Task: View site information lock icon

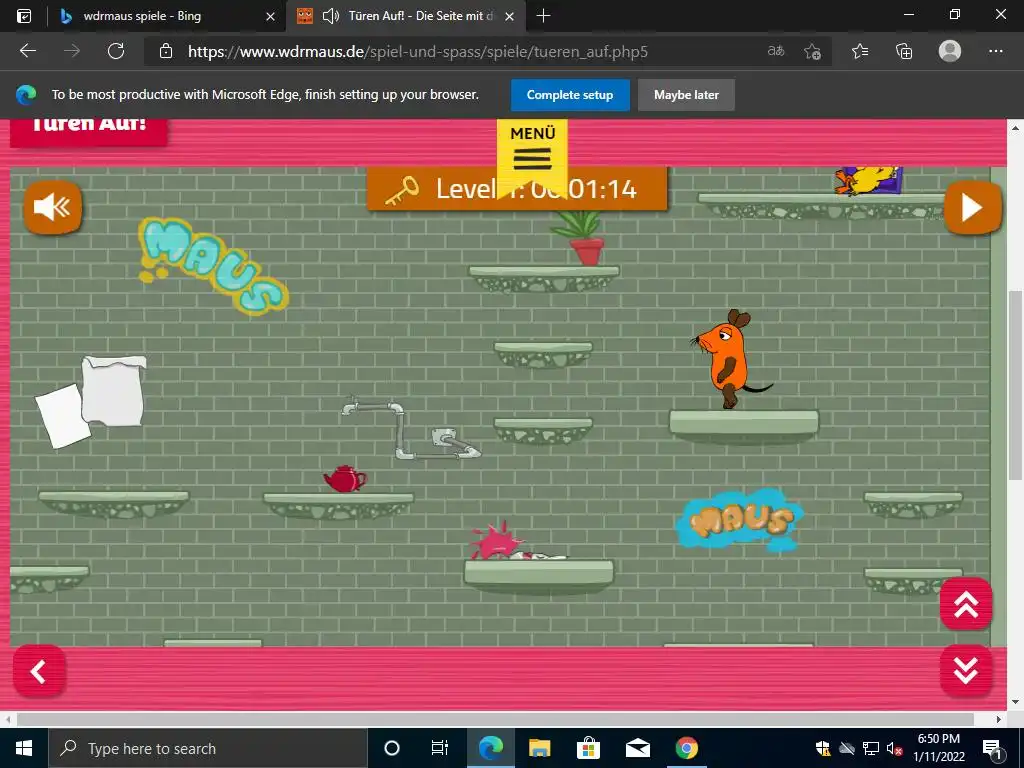Action: click(166, 51)
